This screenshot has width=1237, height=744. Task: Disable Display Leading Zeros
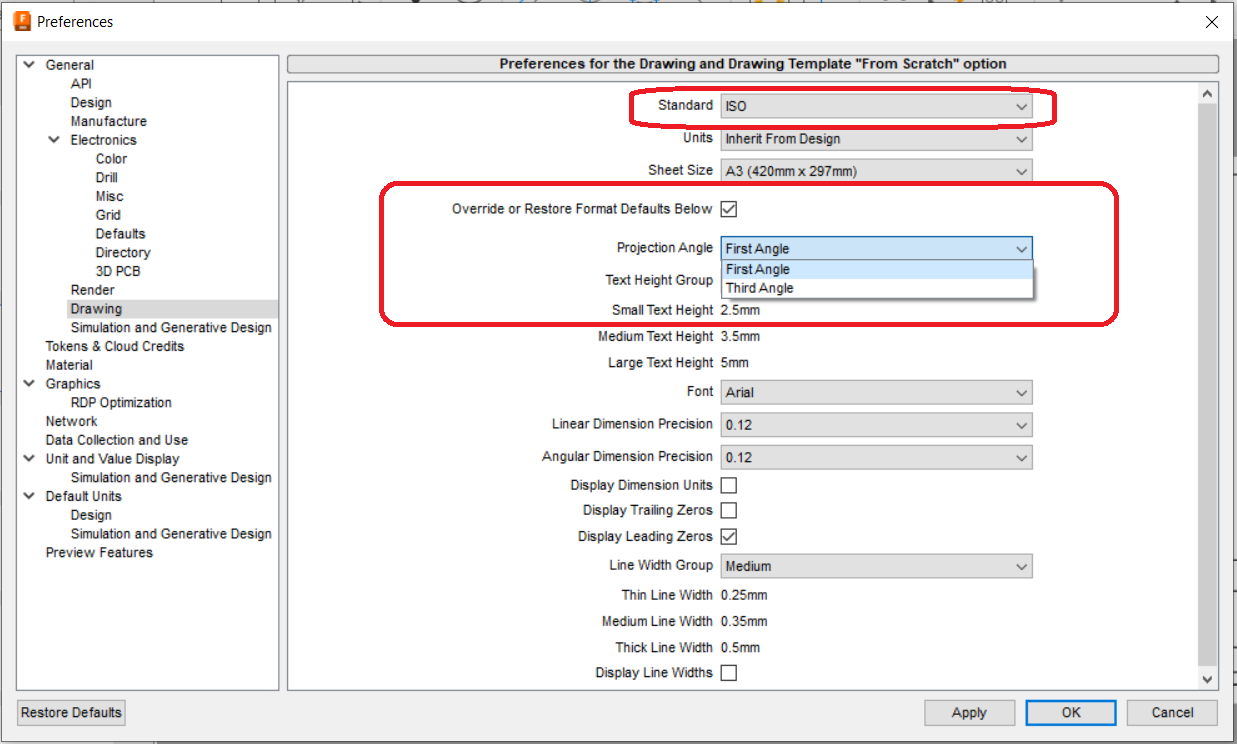[x=729, y=536]
